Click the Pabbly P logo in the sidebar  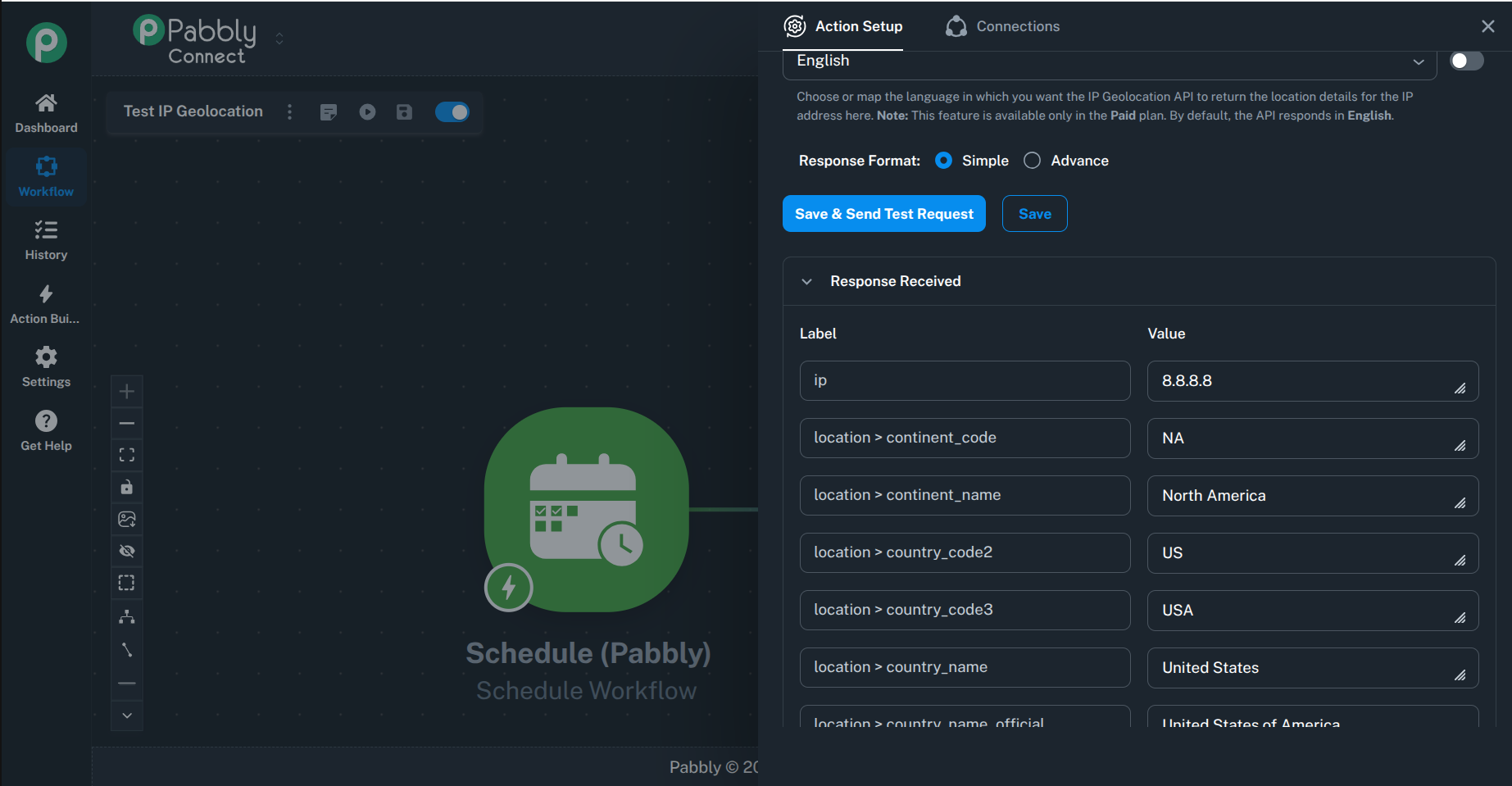(x=46, y=43)
